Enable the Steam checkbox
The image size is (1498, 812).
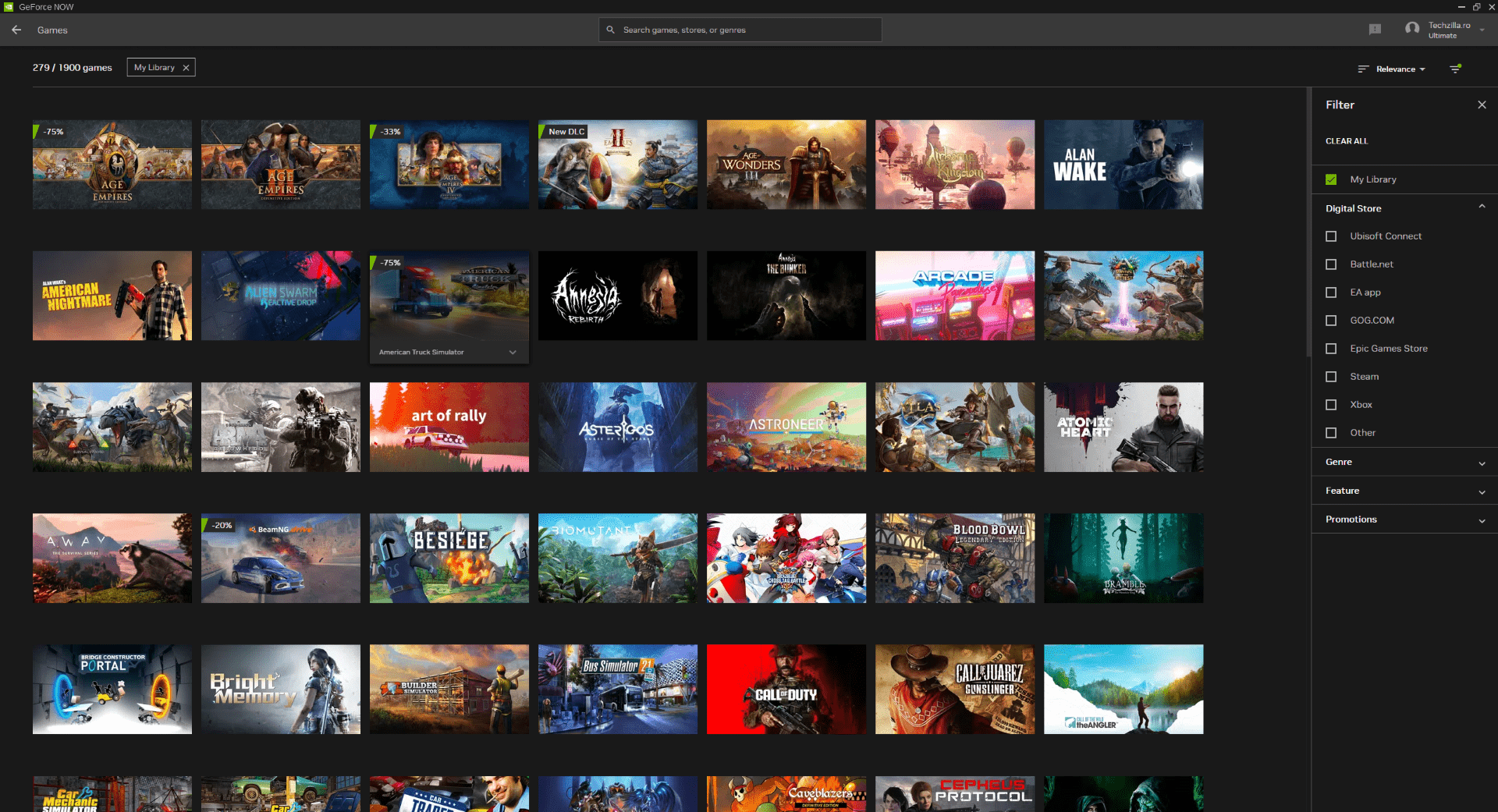[x=1331, y=377]
